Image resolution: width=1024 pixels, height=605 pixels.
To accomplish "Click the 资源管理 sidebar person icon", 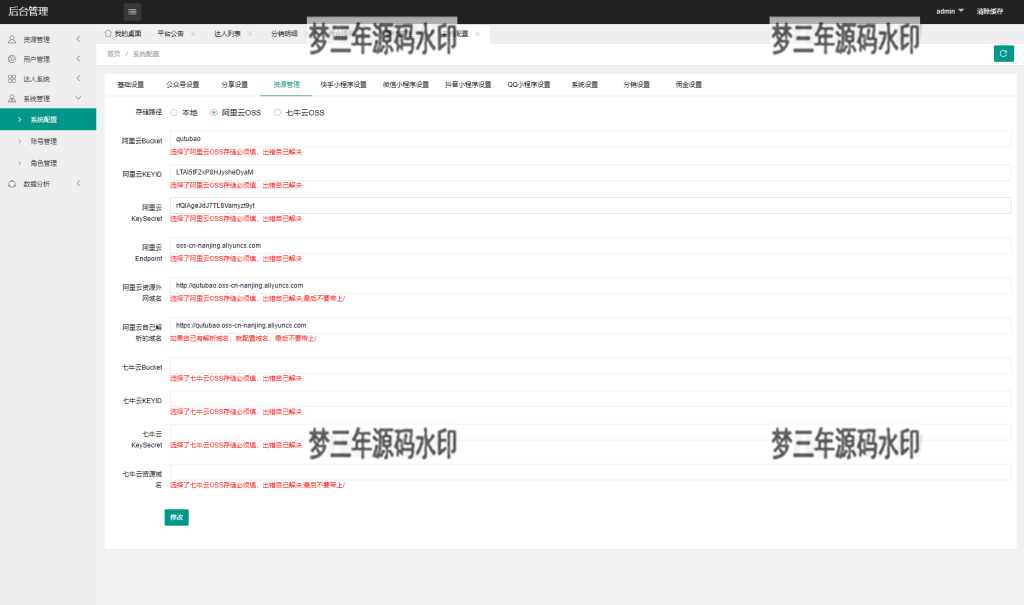I will (x=12, y=39).
